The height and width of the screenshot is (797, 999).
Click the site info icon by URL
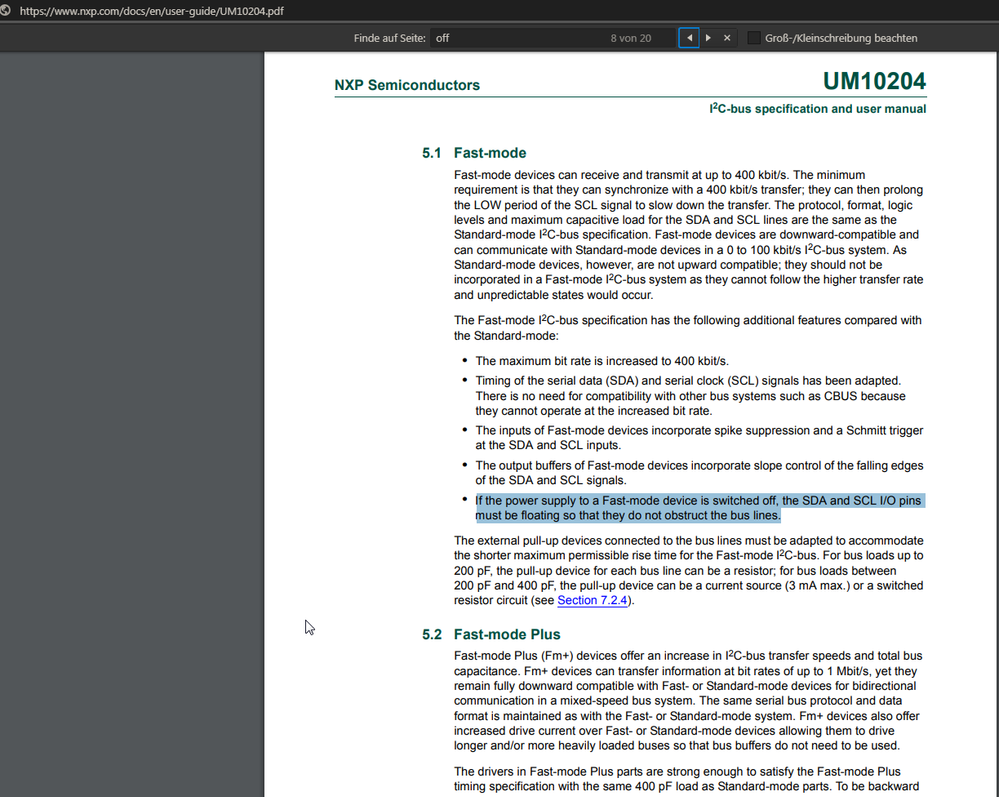coord(6,10)
